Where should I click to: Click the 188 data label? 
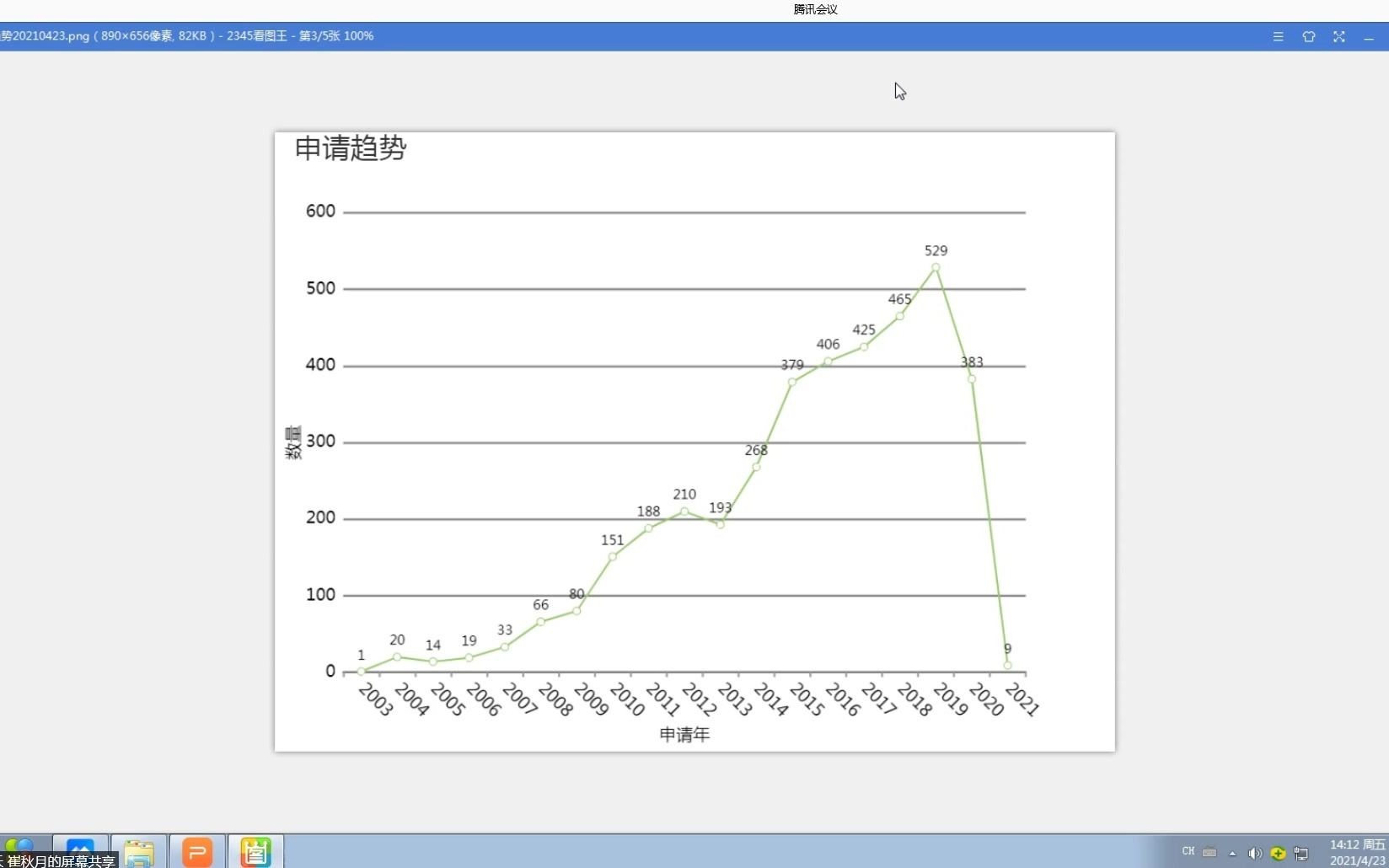coord(648,511)
